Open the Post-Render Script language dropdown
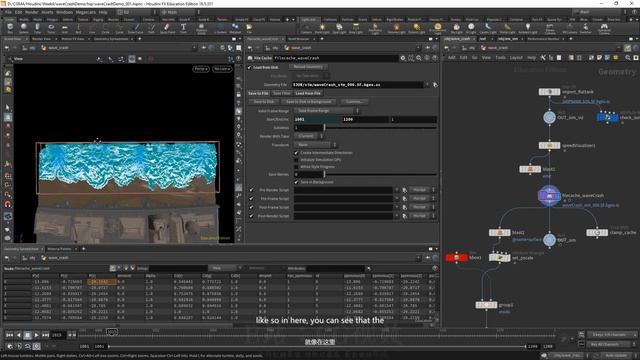Screen dimensions: 640x360 tap(422, 216)
